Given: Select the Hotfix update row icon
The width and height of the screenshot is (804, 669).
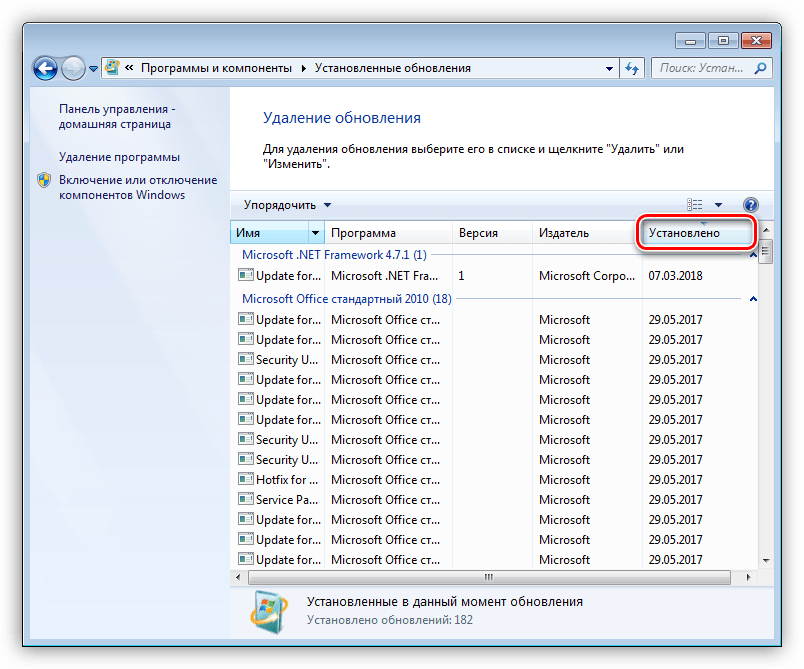Looking at the screenshot, I should click(246, 479).
